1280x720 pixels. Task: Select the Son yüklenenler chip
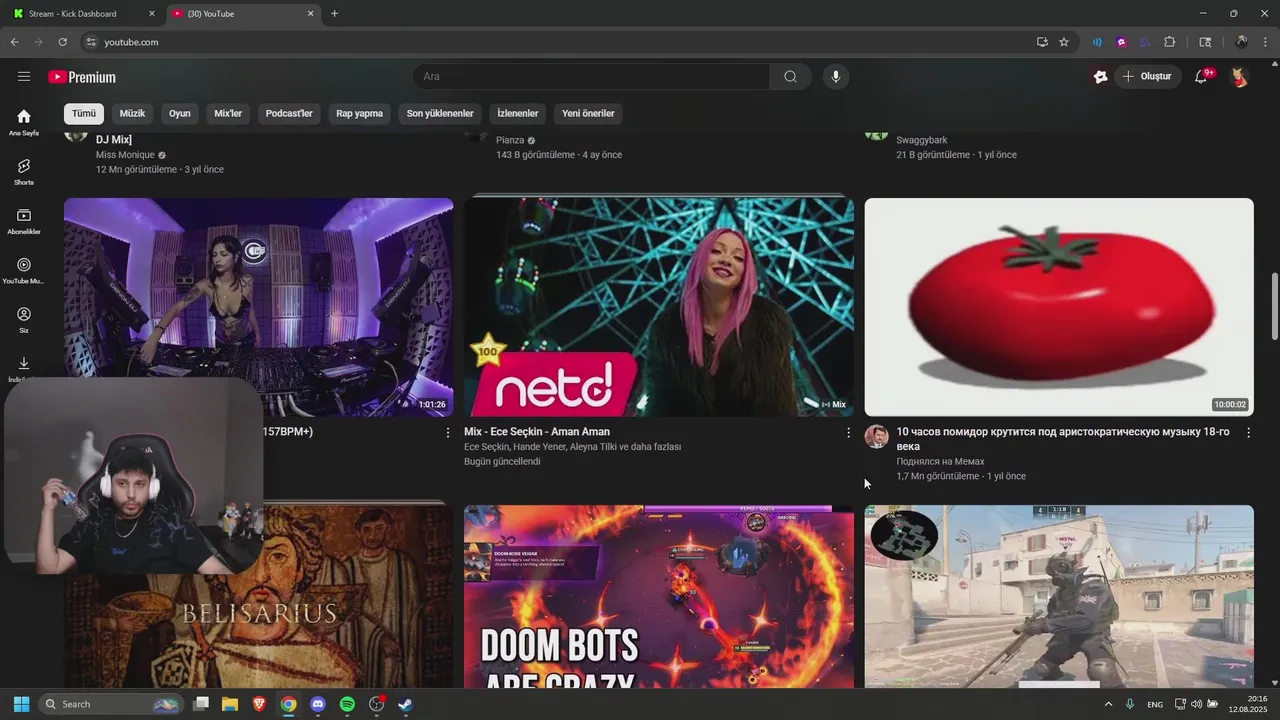440,113
